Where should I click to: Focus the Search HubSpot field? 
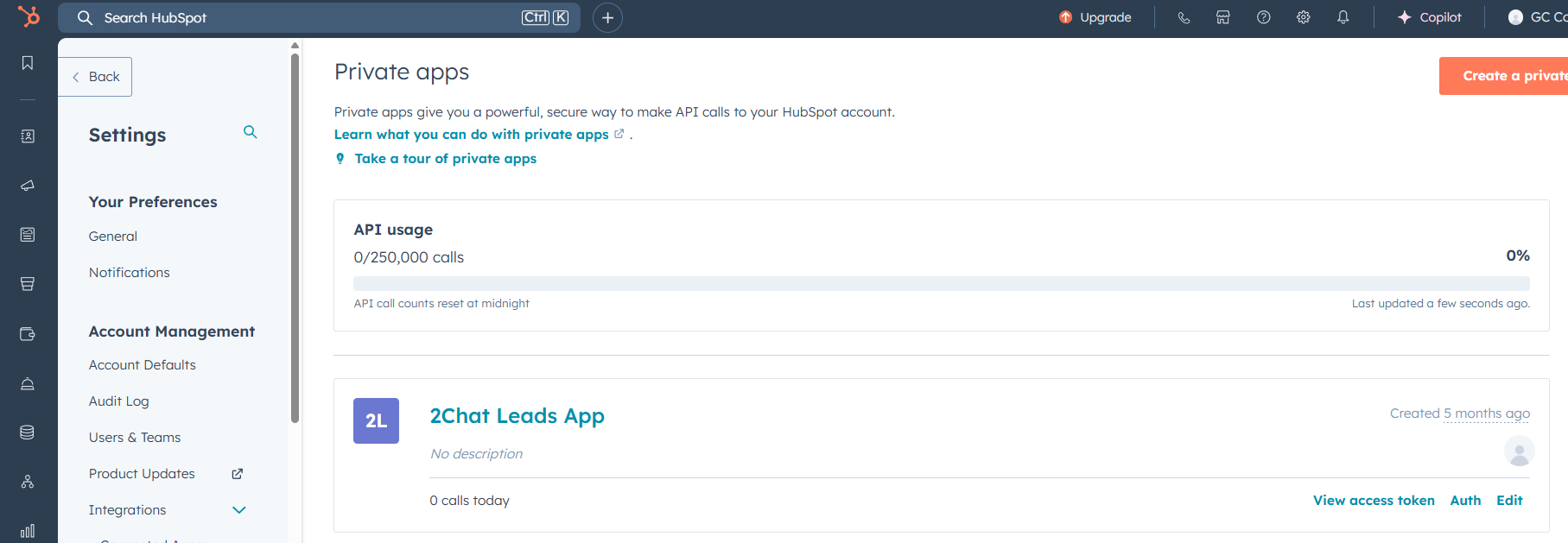point(320,17)
